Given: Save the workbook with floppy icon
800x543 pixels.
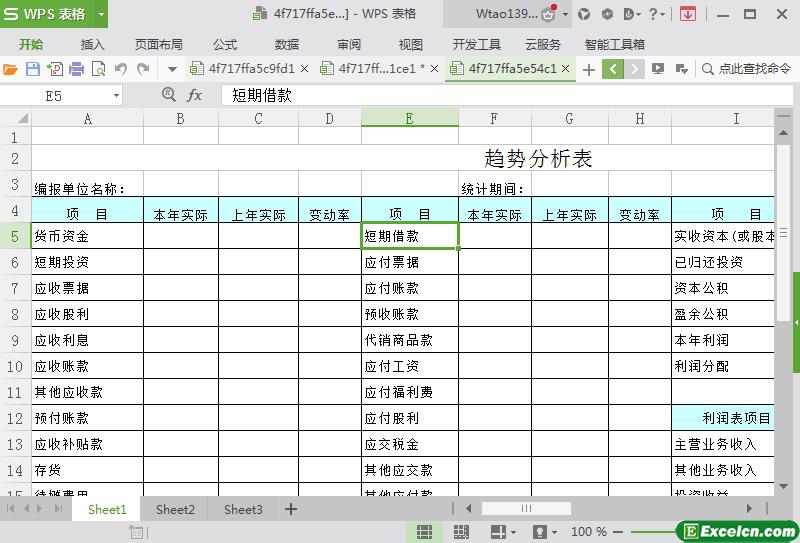Looking at the screenshot, I should pyautogui.click(x=32, y=69).
